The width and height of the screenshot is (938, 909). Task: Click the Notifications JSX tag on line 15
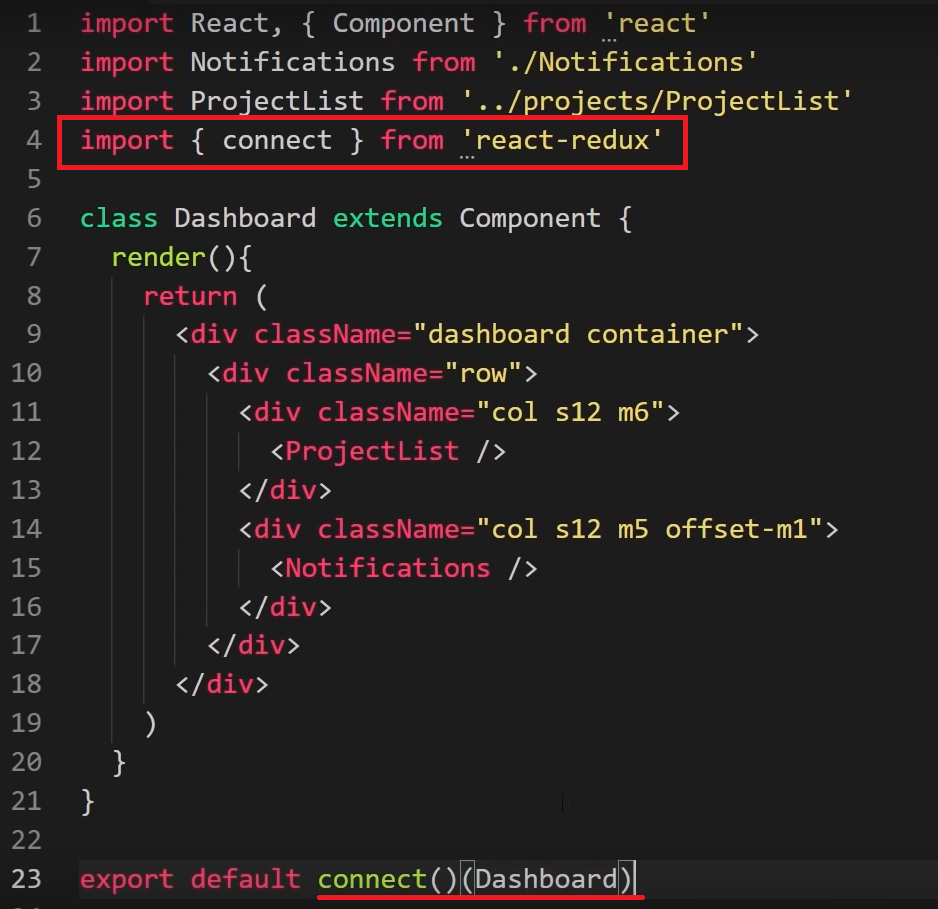(388, 568)
